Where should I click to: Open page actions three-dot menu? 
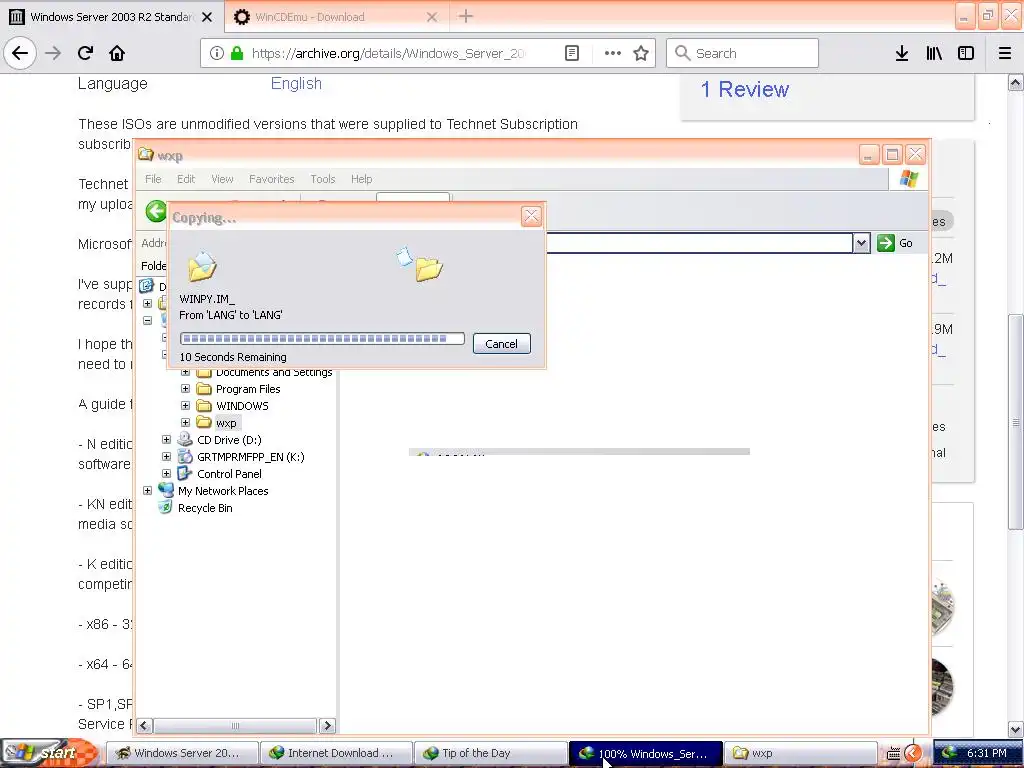(x=613, y=53)
